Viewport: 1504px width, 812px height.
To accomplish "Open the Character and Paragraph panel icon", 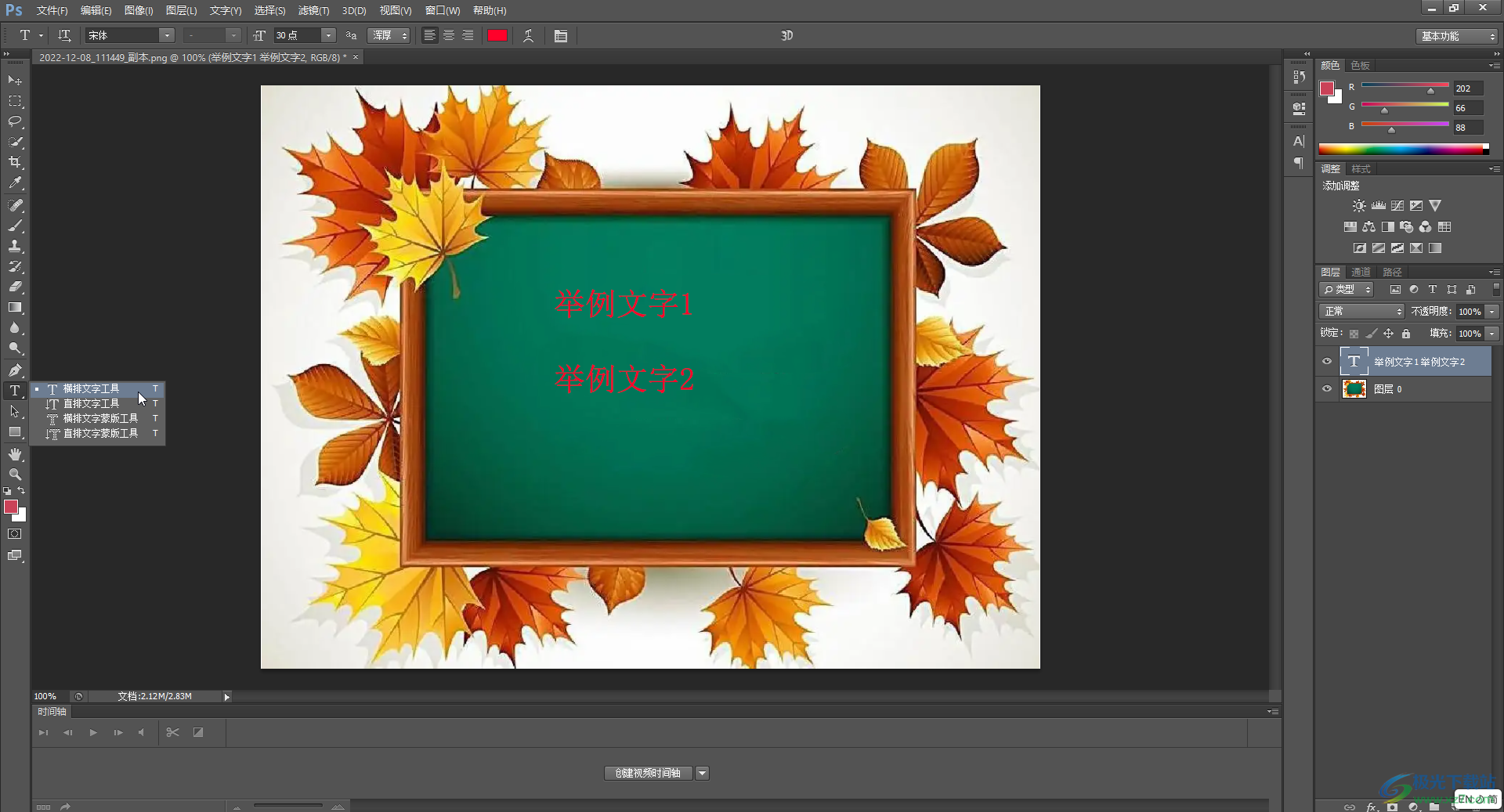I will pyautogui.click(x=561, y=35).
